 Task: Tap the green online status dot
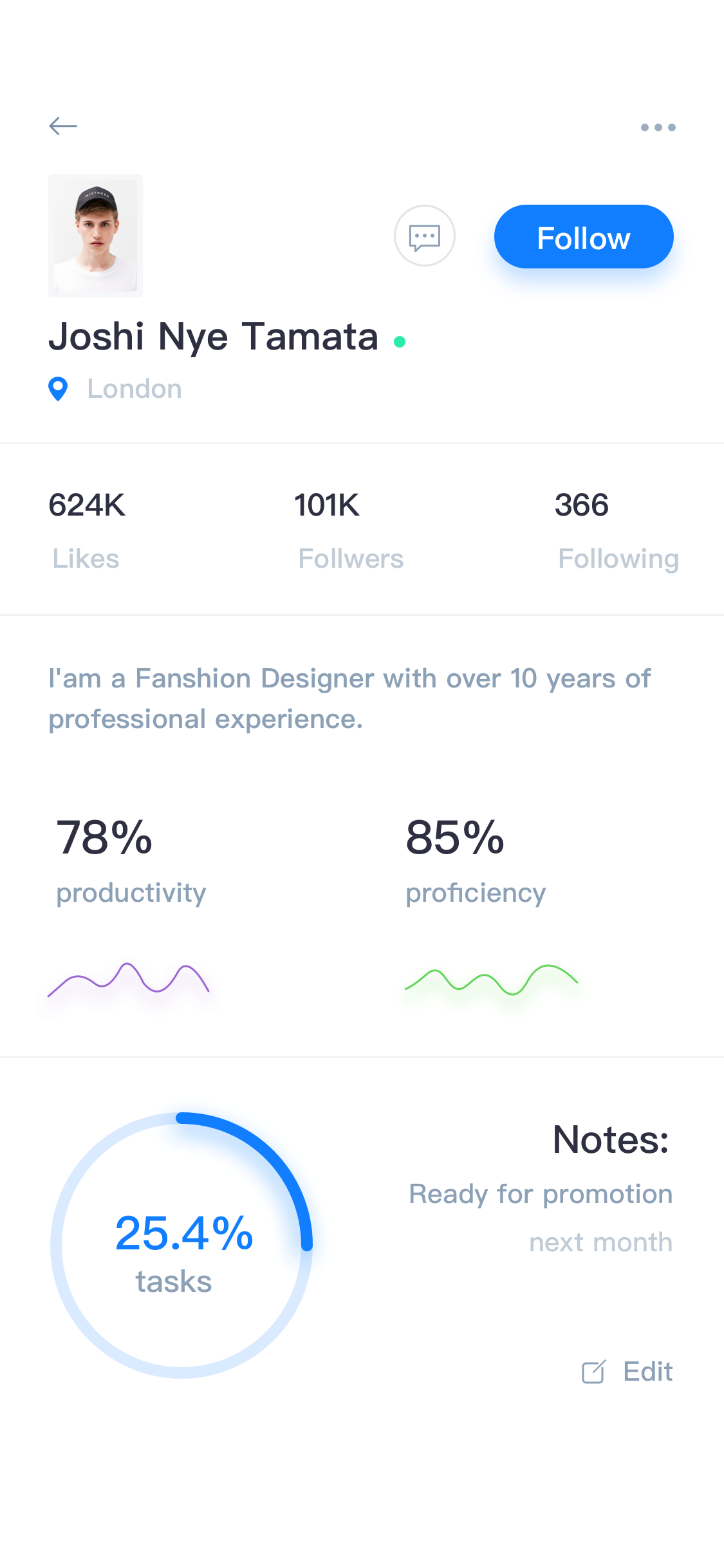(400, 342)
